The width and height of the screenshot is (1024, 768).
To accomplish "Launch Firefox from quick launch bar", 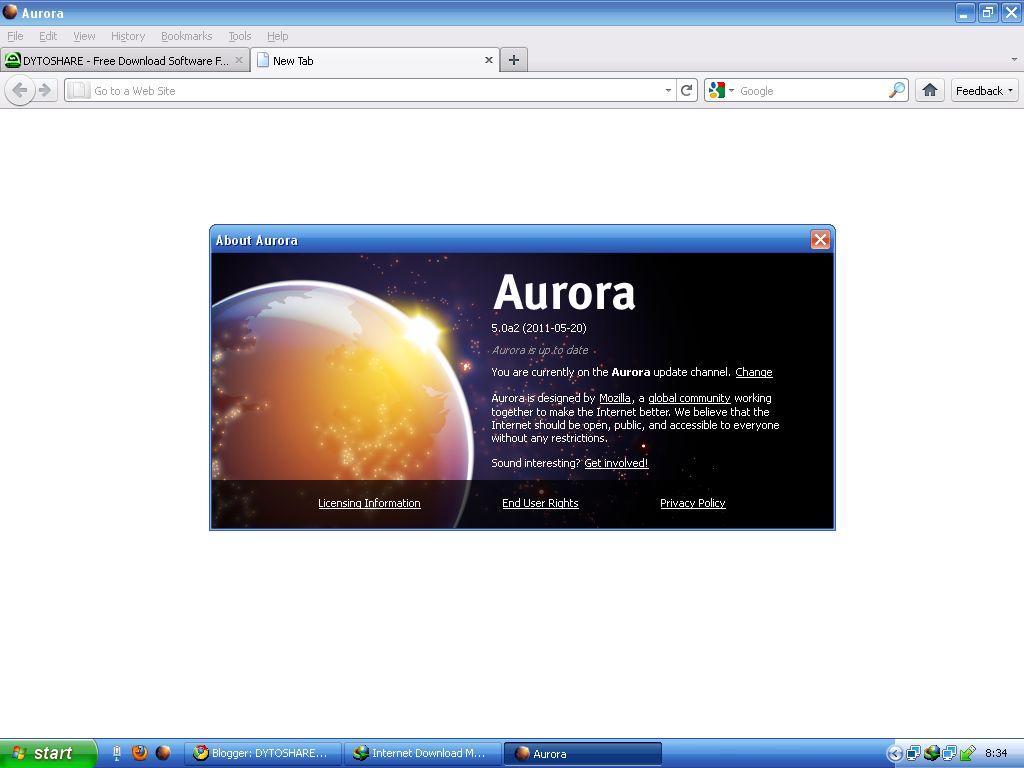I will click(140, 753).
